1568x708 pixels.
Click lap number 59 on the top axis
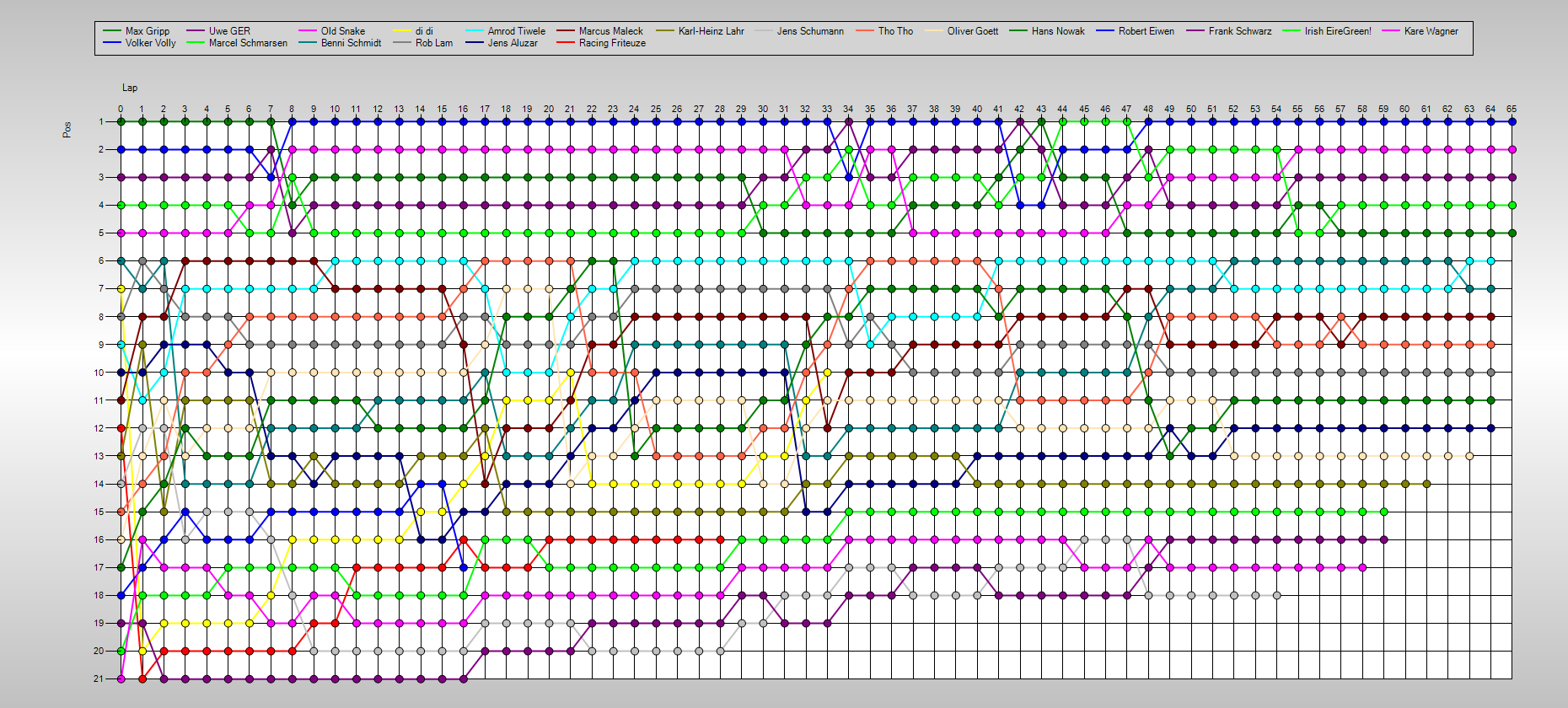tap(1383, 109)
